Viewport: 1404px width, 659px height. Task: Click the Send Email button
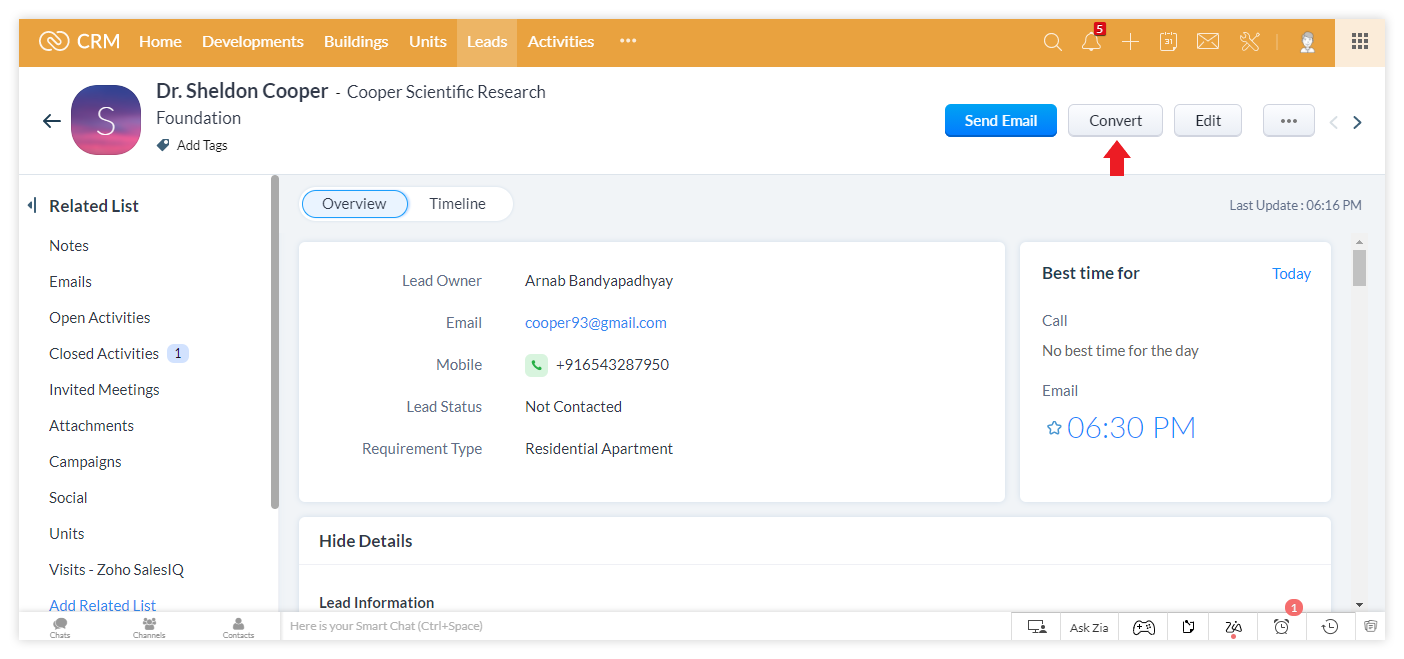tap(1001, 120)
